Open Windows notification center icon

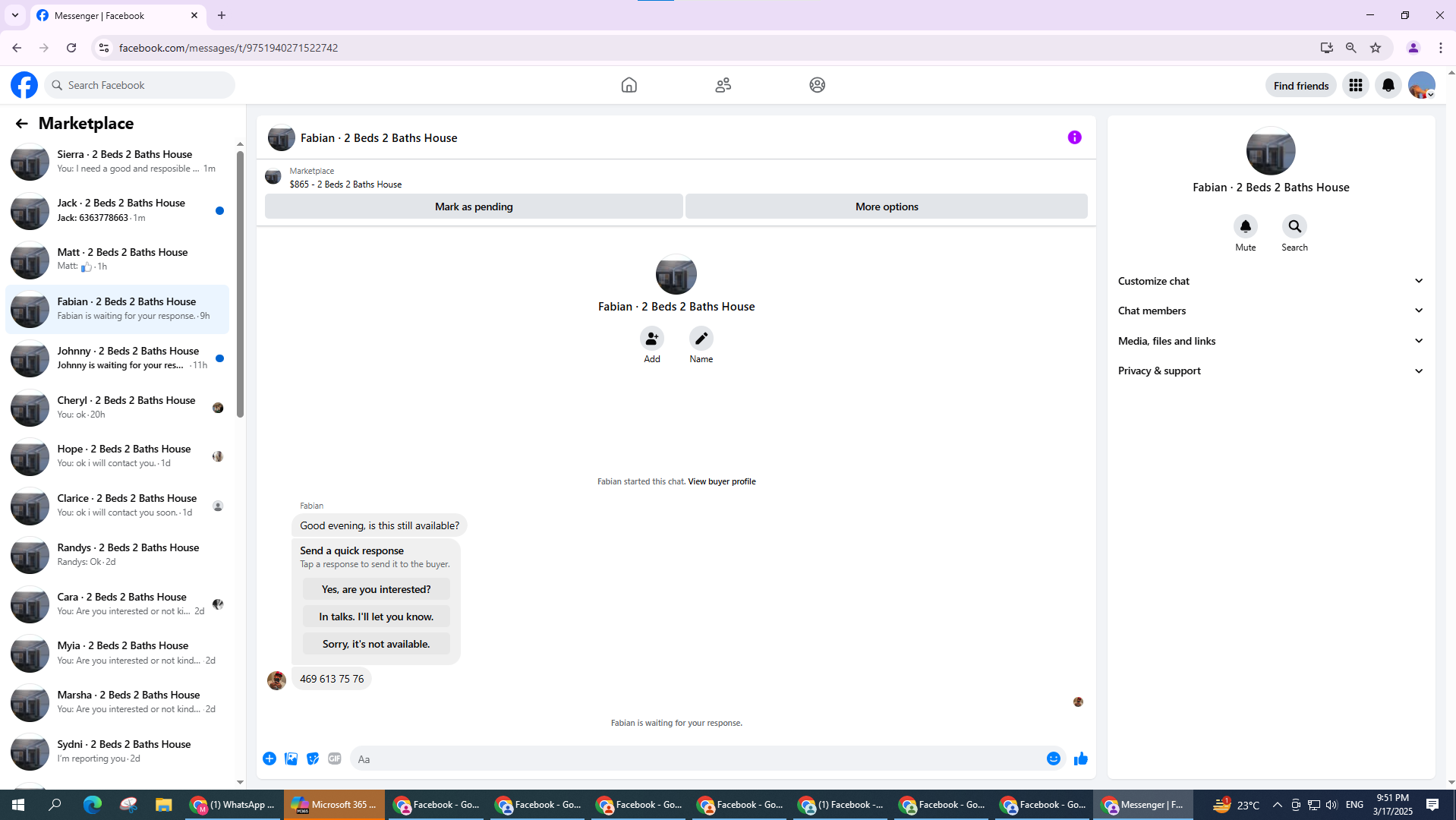1432,805
